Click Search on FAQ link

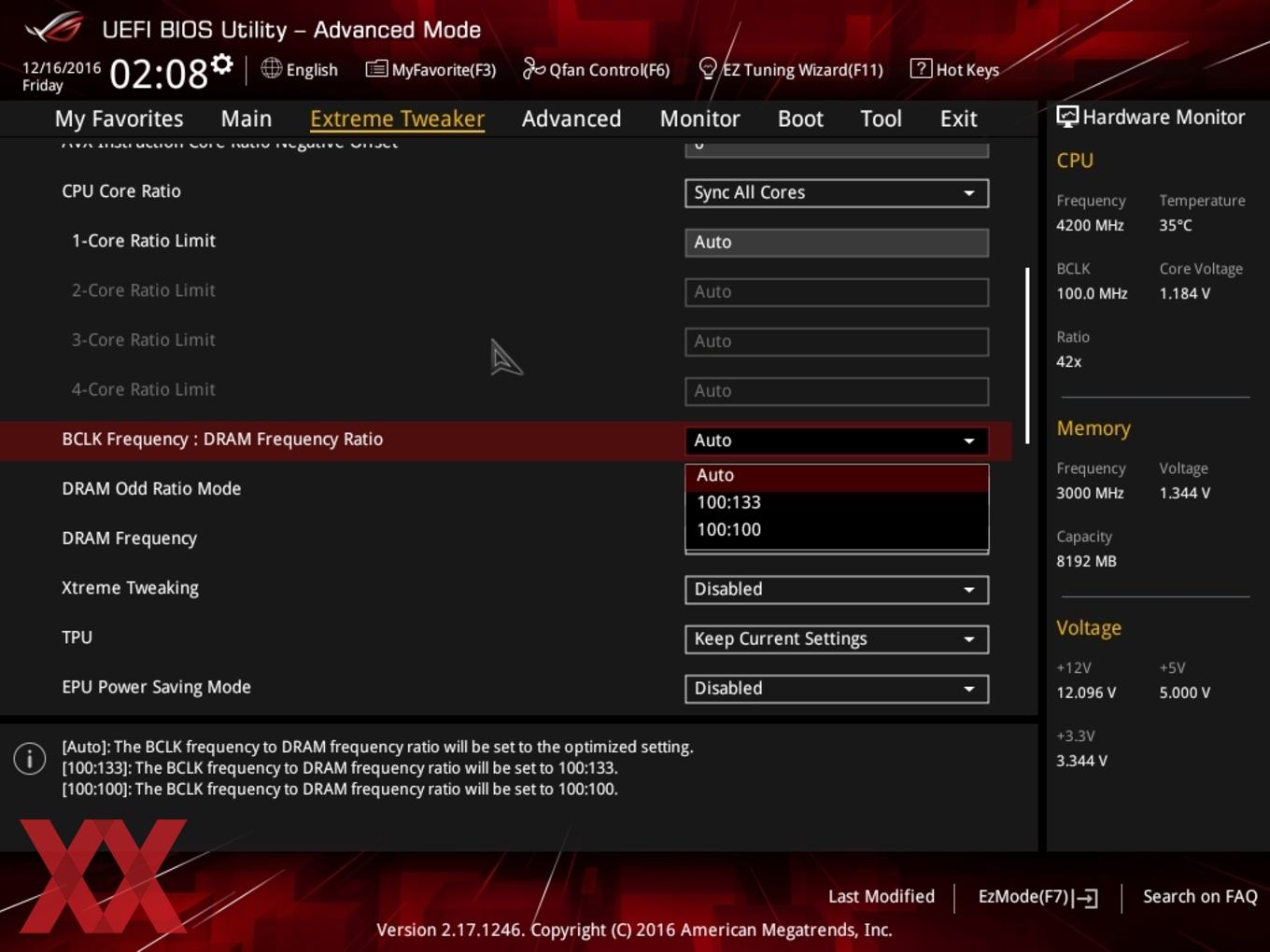[x=1200, y=896]
